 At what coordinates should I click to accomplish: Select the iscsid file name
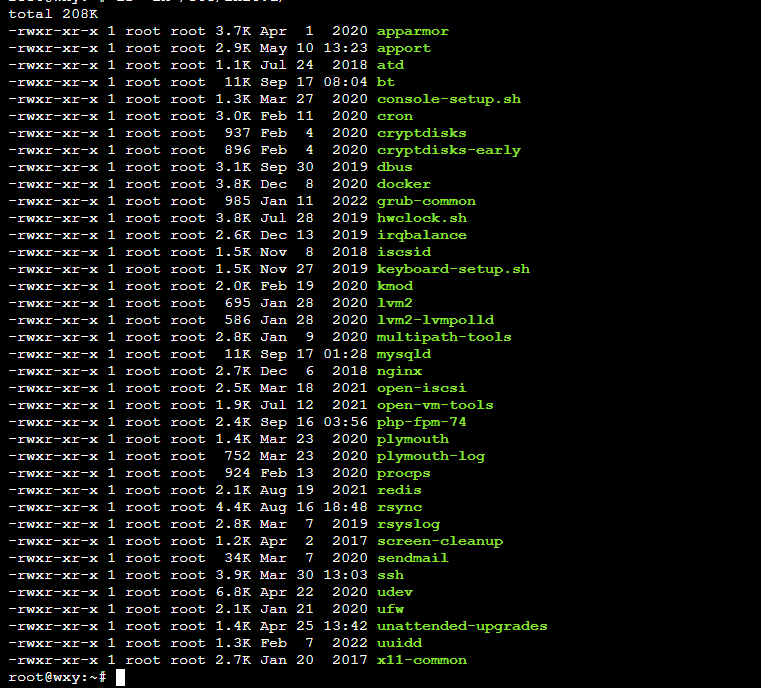click(x=404, y=252)
